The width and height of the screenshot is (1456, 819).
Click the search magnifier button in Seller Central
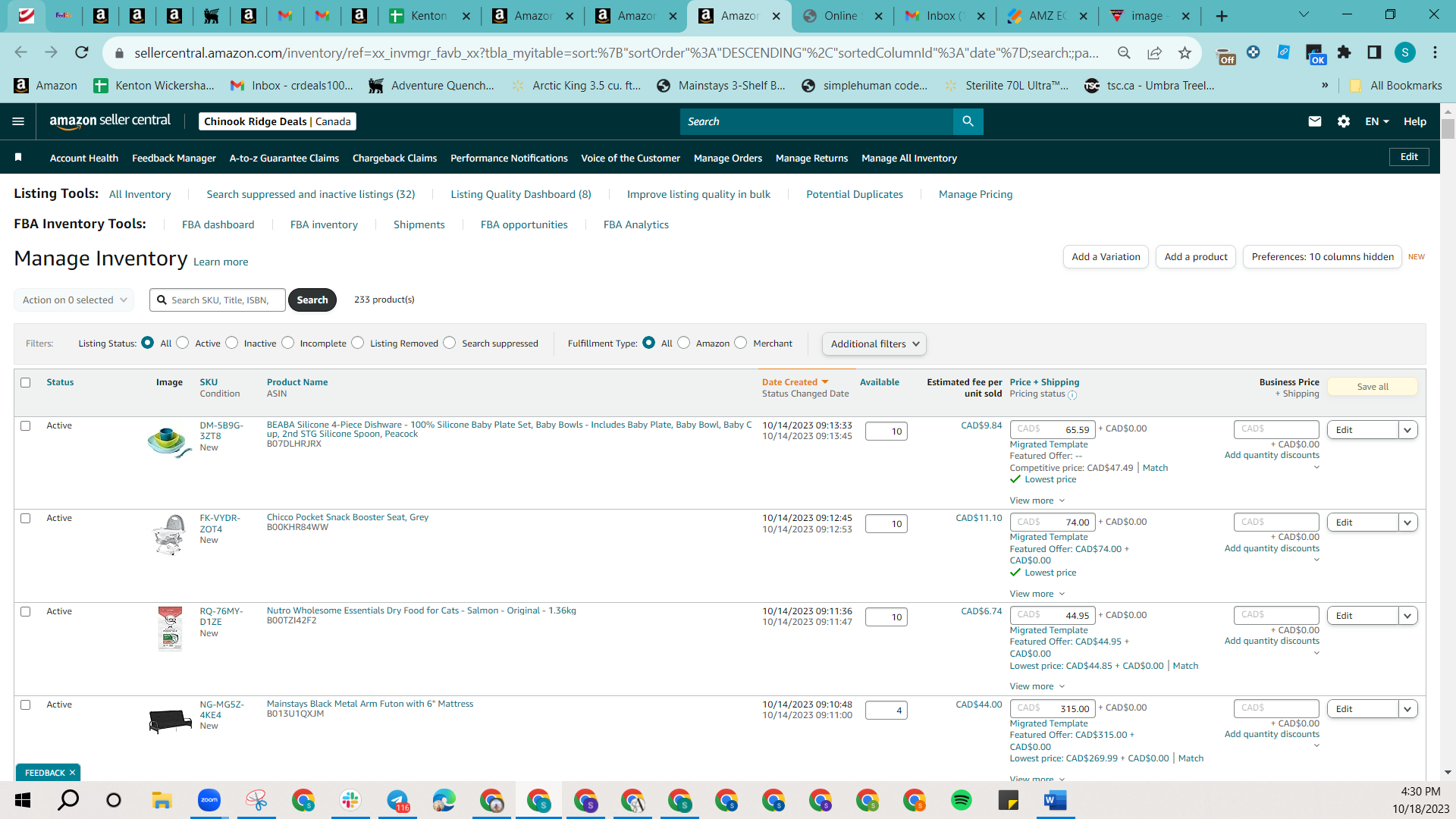(x=968, y=121)
